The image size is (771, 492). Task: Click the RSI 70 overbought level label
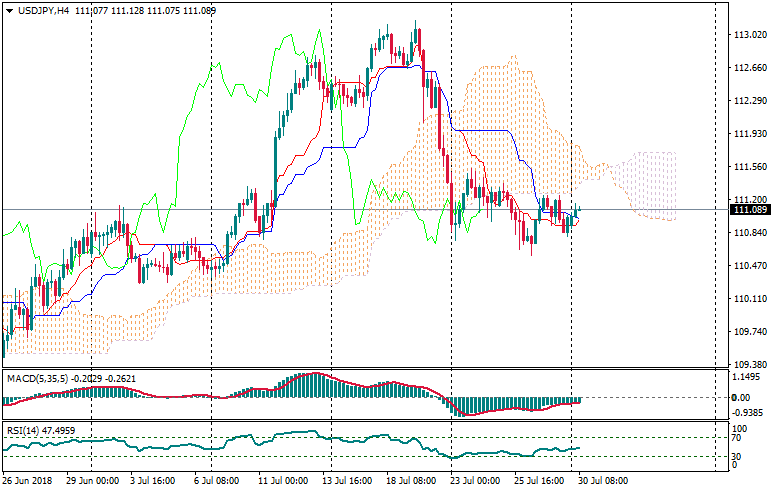click(738, 438)
